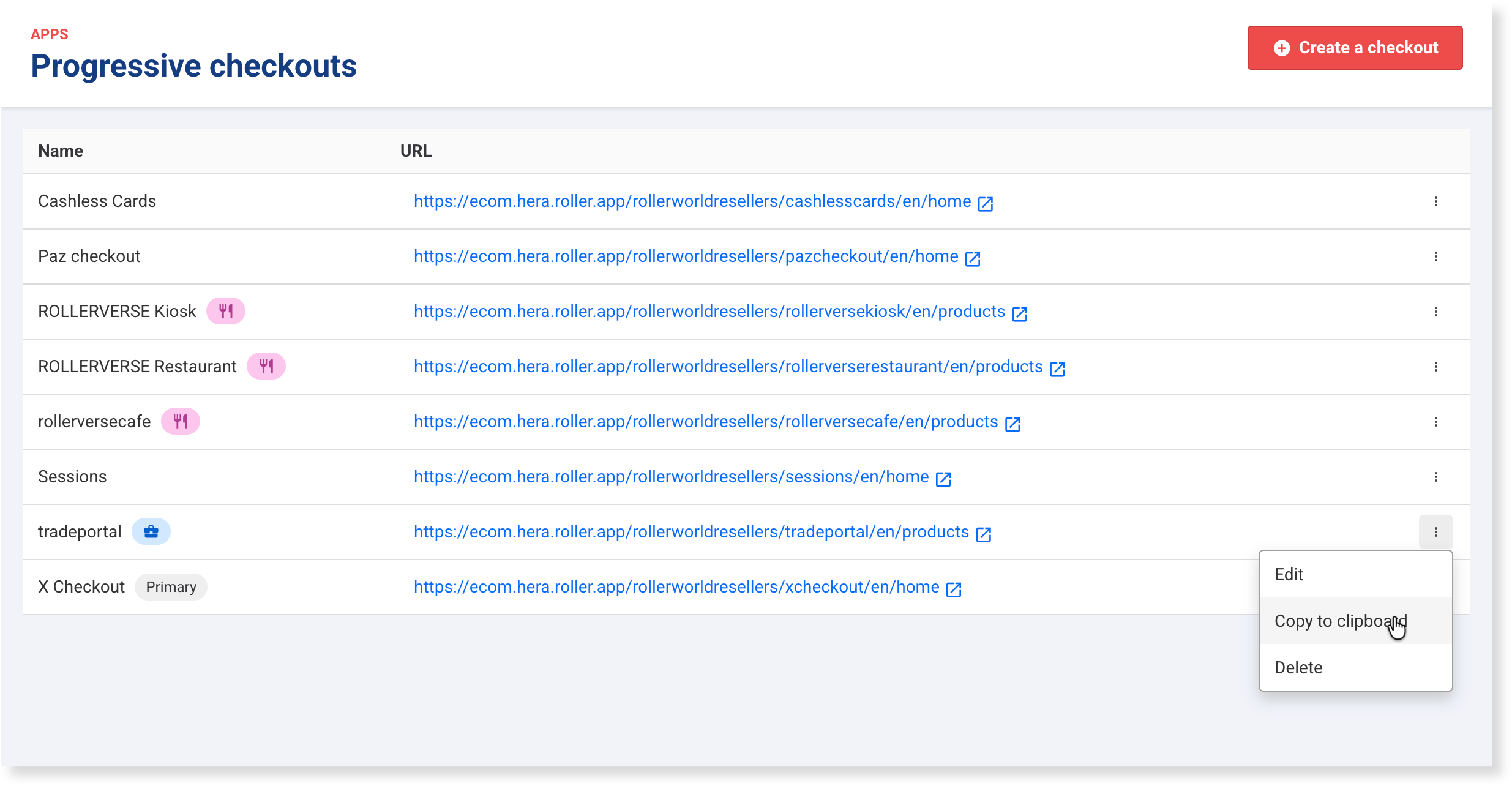
Task: Close the three-dot menu on tradeportal row
Action: (1435, 532)
